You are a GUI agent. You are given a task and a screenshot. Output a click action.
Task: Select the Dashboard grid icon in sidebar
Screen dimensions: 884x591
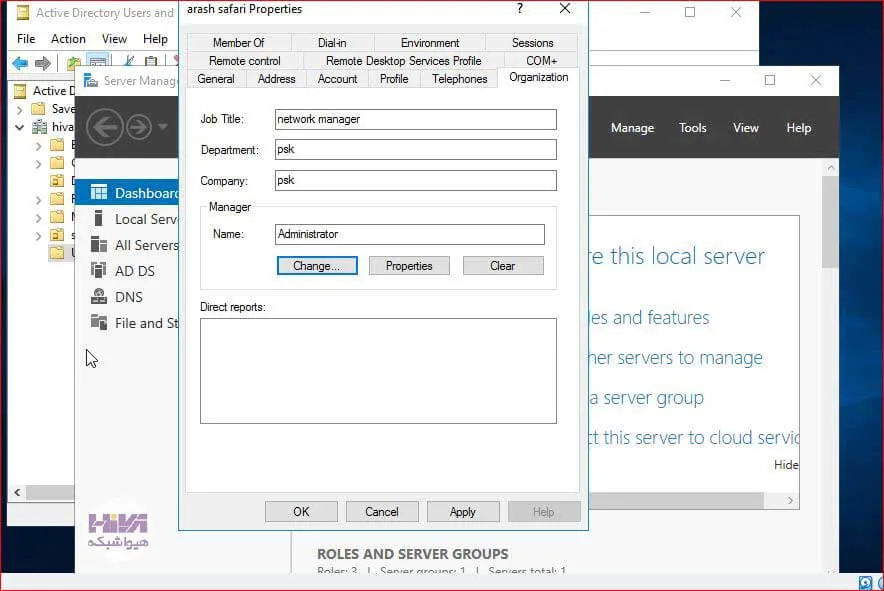(x=99, y=192)
